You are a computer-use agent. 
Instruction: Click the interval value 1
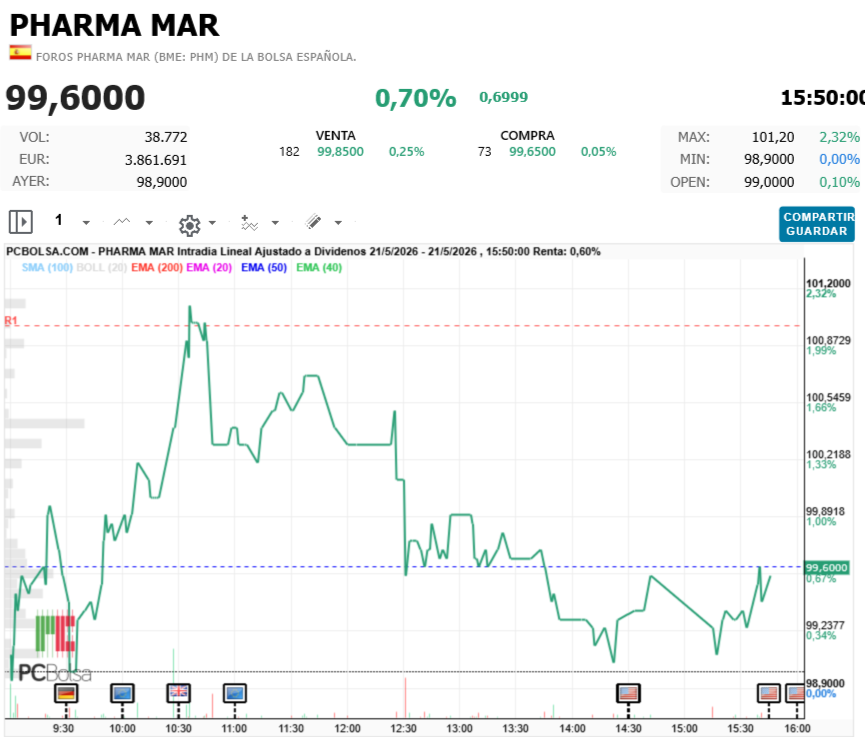(x=58, y=221)
